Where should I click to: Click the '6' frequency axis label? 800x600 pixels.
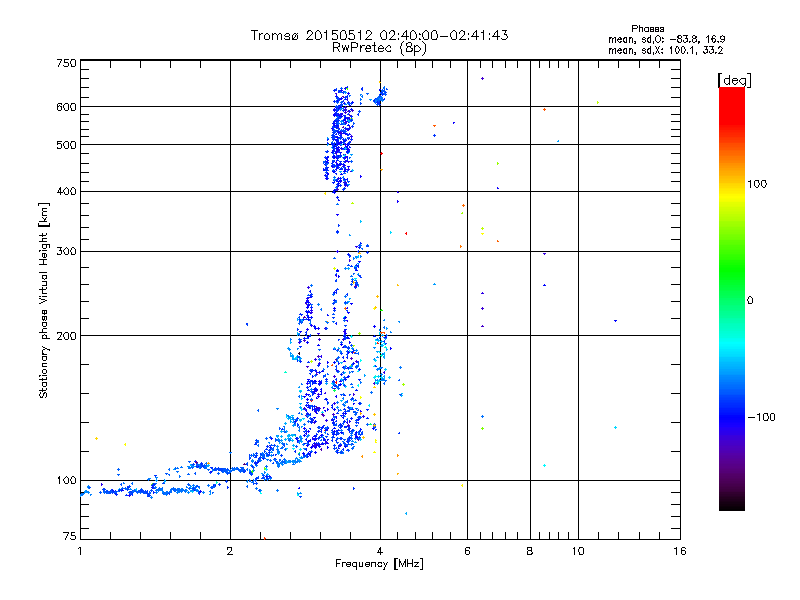[467, 551]
